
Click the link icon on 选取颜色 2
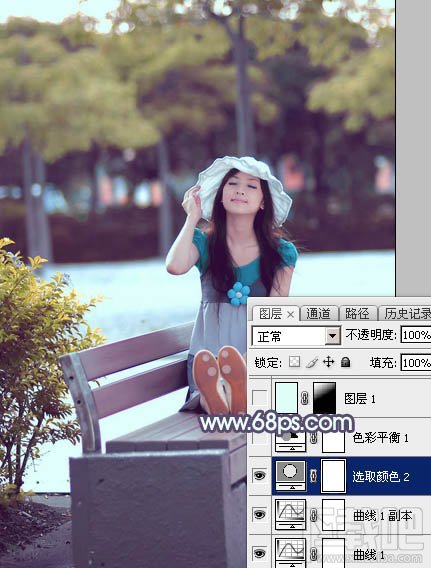[314, 476]
